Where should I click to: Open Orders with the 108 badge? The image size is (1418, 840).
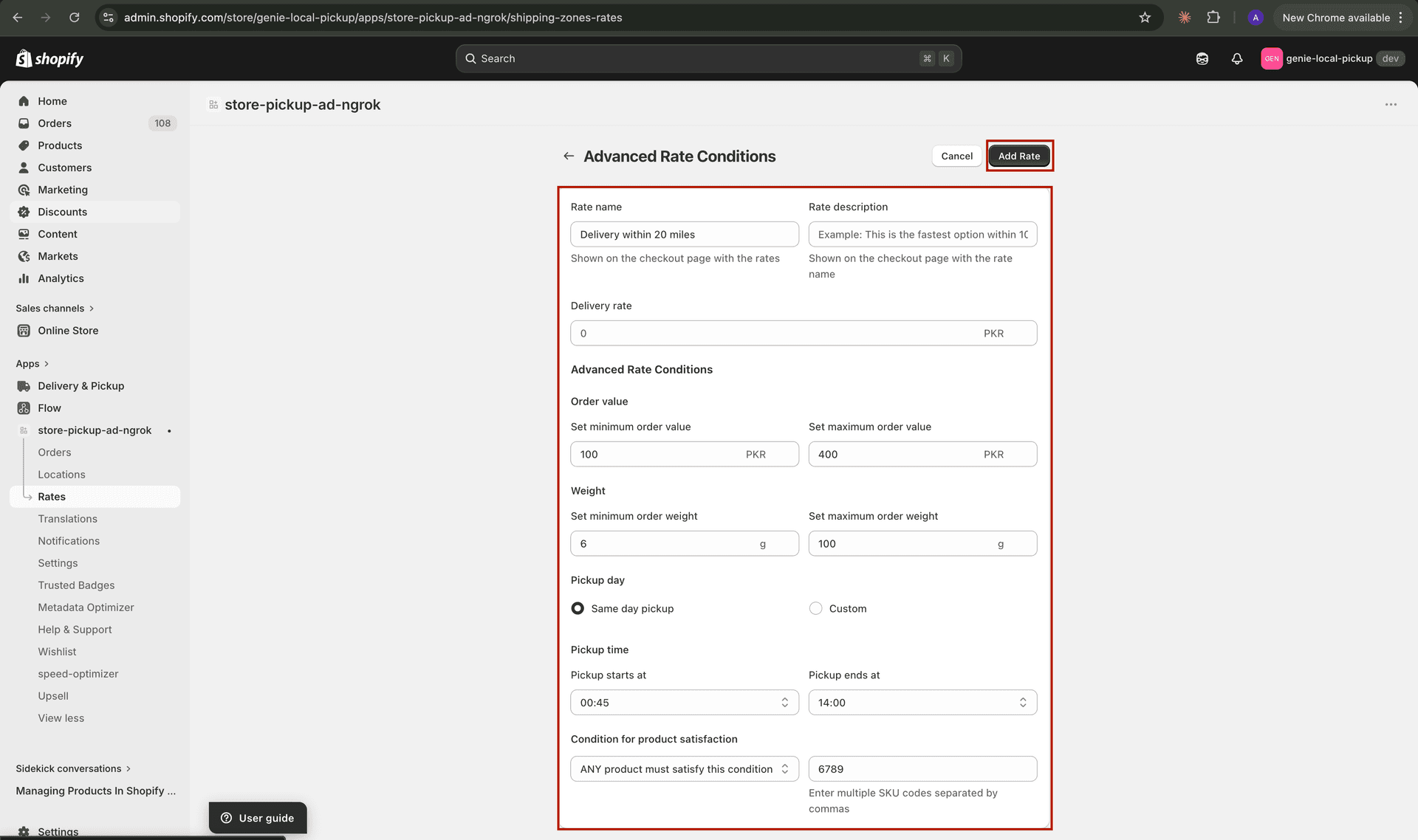[95, 123]
